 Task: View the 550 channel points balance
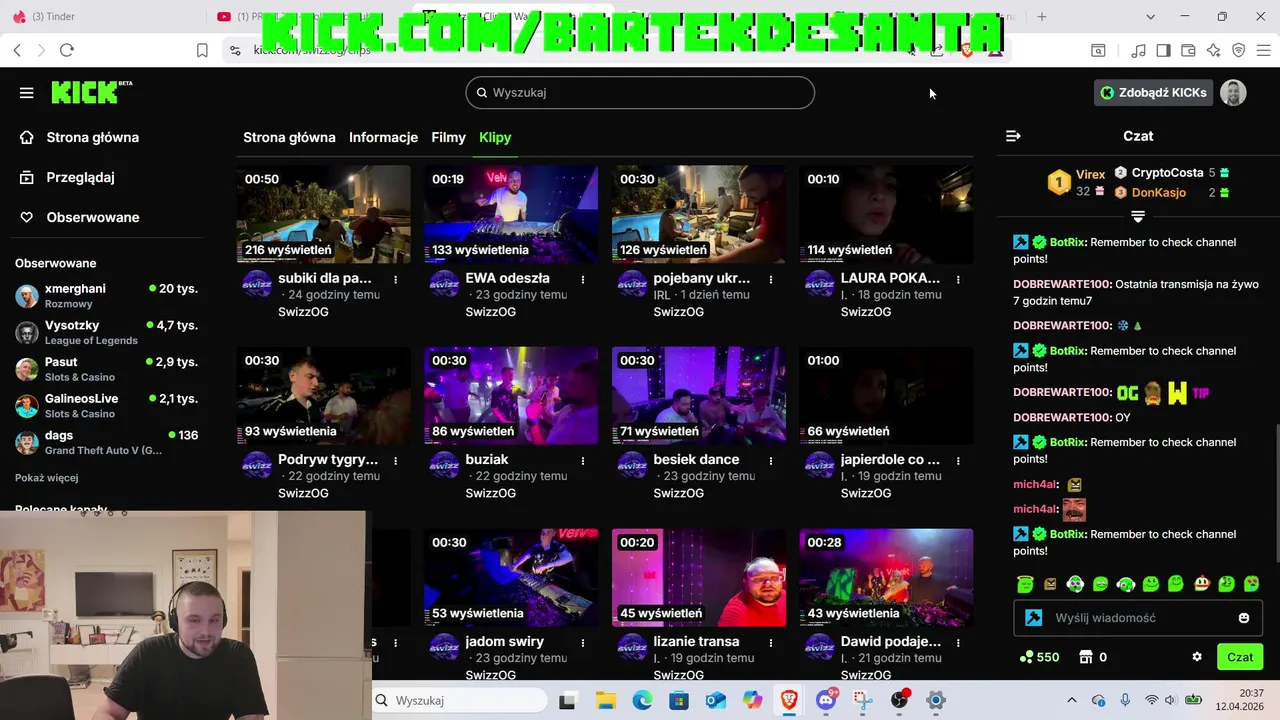click(1039, 657)
